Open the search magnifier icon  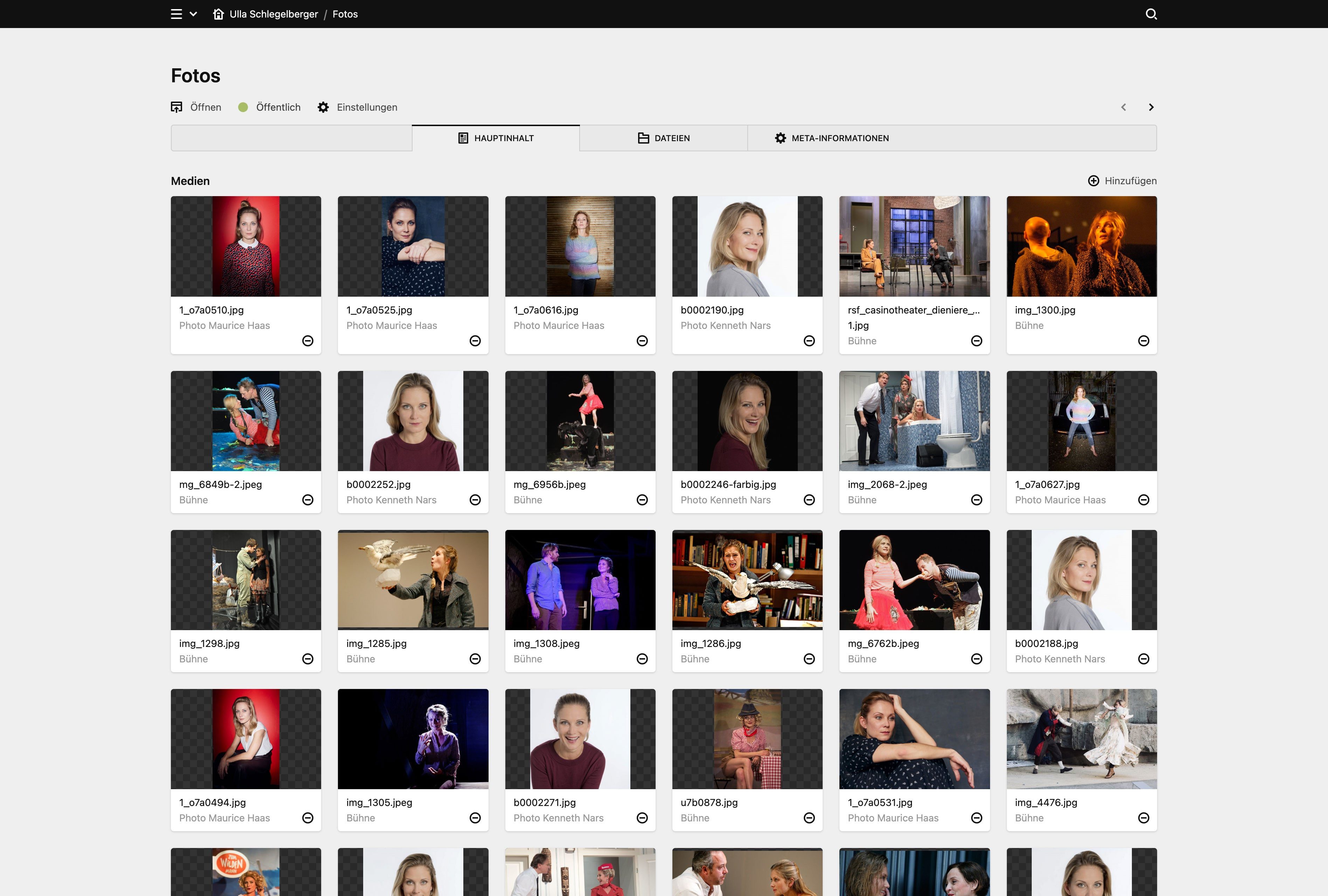tap(1151, 14)
